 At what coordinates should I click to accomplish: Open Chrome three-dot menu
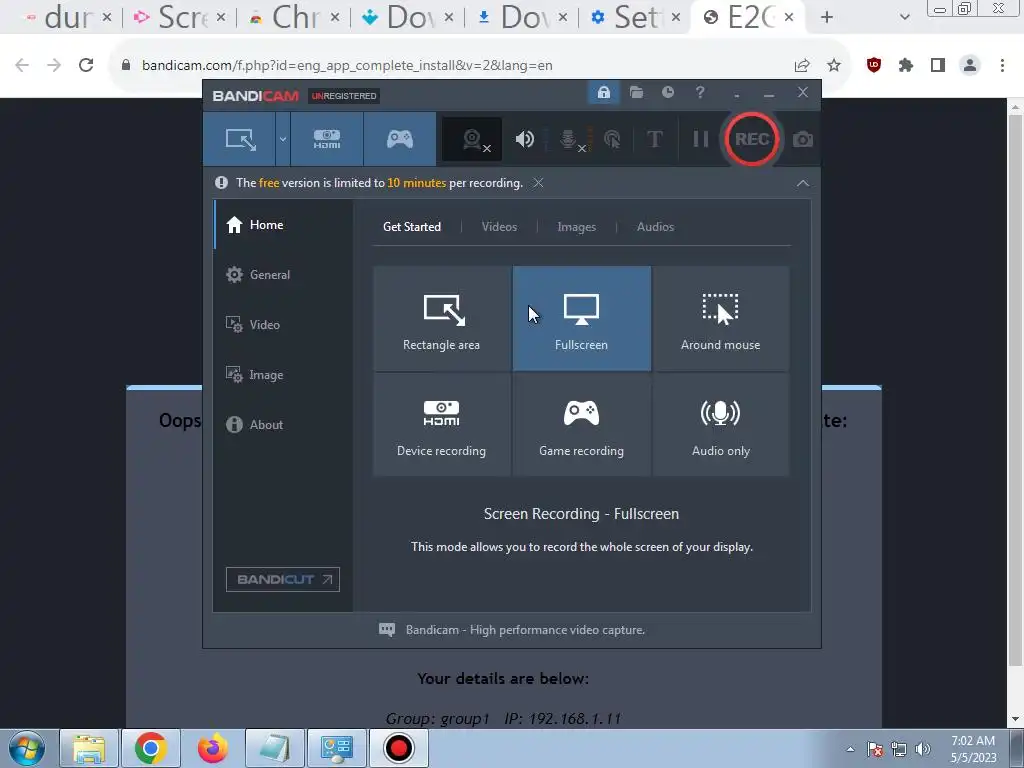[1002, 65]
